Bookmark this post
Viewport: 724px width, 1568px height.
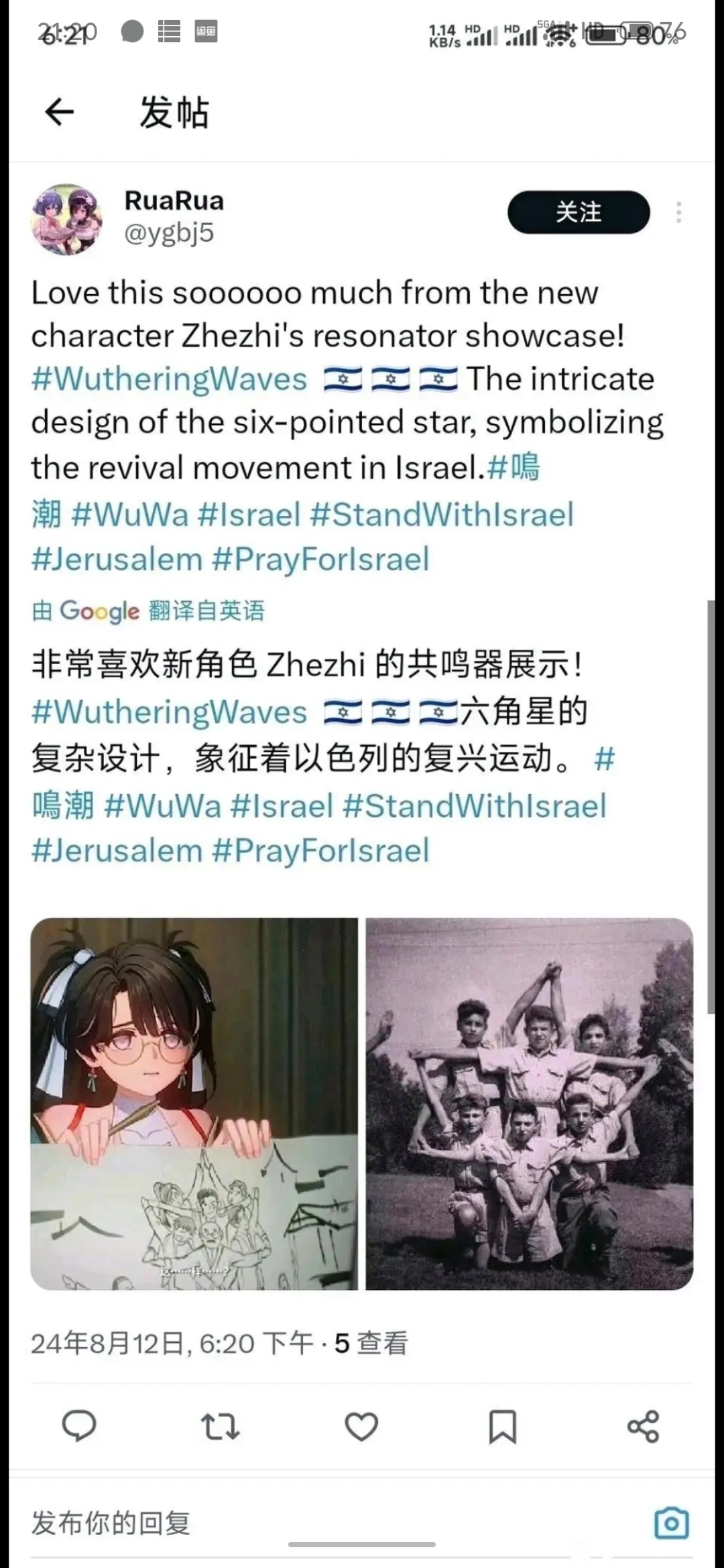click(x=502, y=1426)
